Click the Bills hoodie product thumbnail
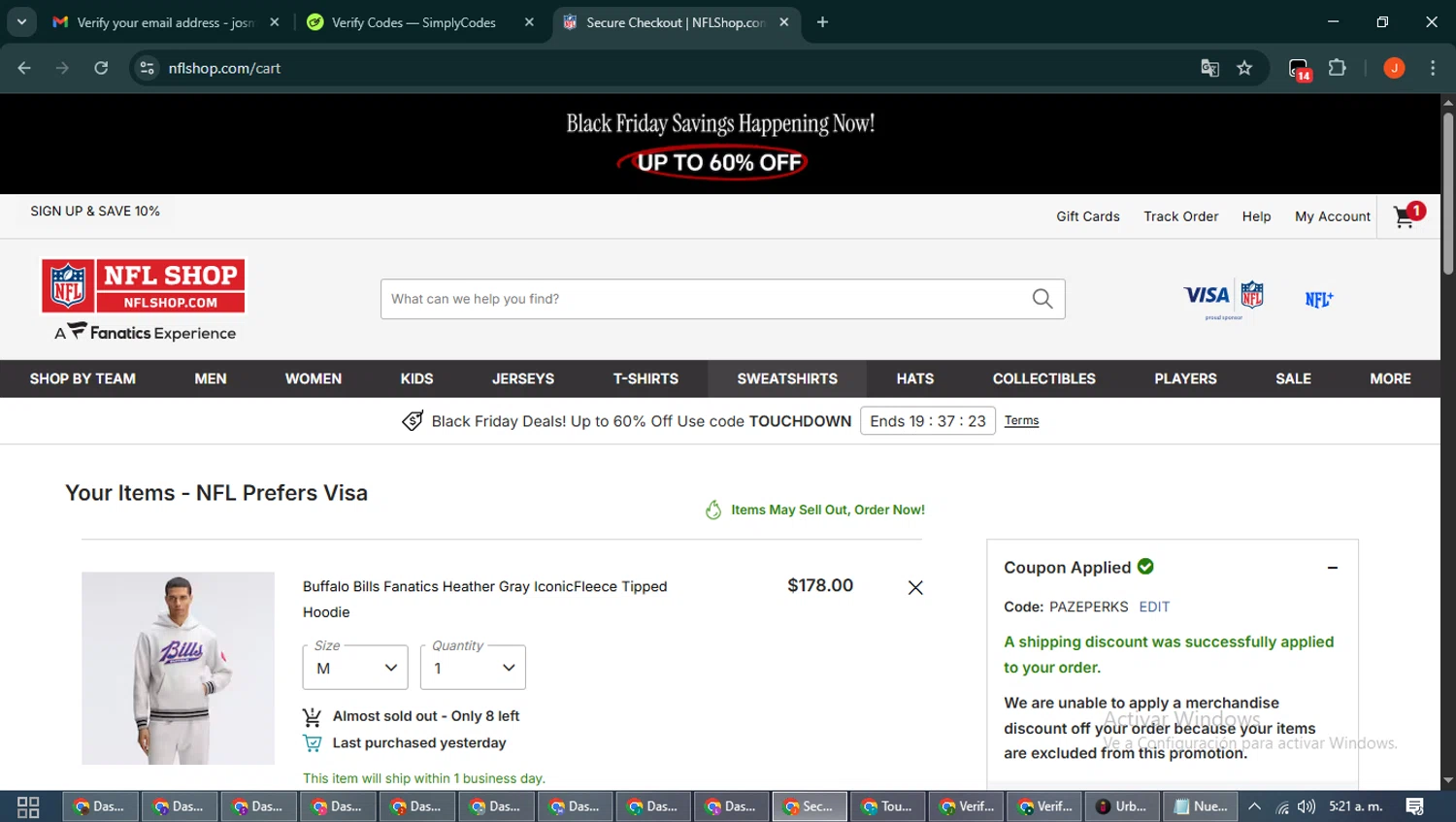 [178, 668]
